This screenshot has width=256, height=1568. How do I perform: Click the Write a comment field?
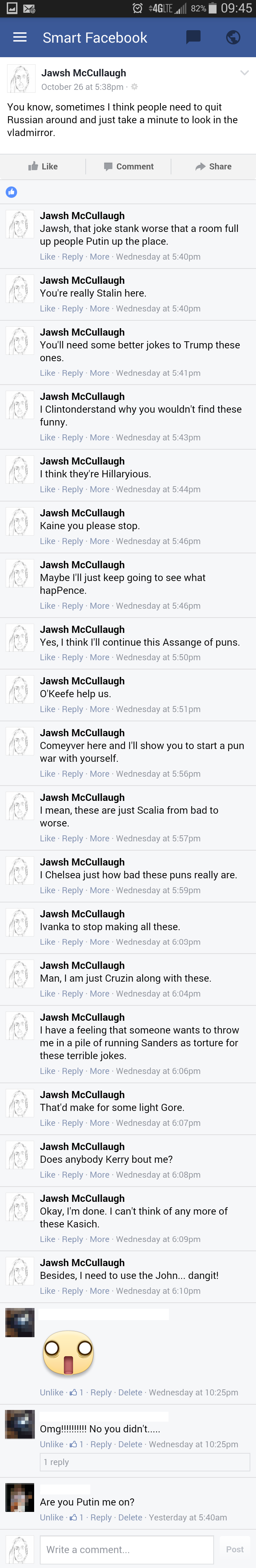click(127, 1549)
